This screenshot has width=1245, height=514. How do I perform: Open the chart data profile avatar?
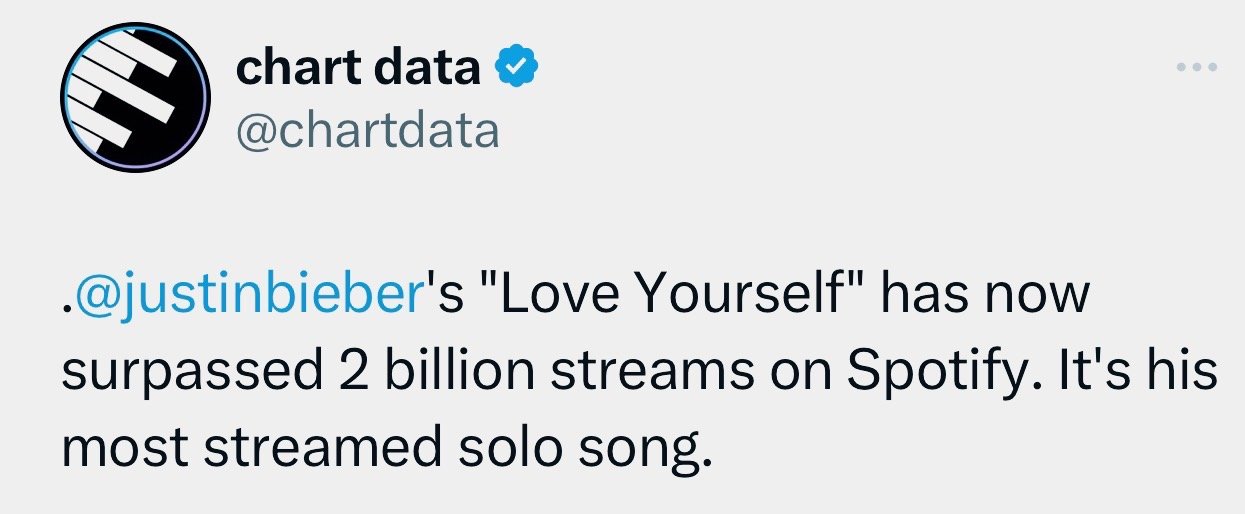(134, 97)
